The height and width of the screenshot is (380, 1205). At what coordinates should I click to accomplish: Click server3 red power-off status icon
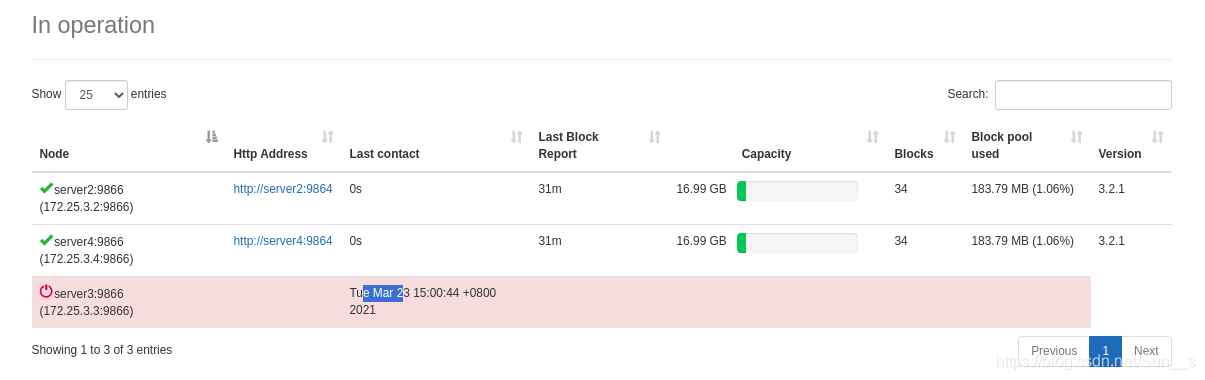46,291
